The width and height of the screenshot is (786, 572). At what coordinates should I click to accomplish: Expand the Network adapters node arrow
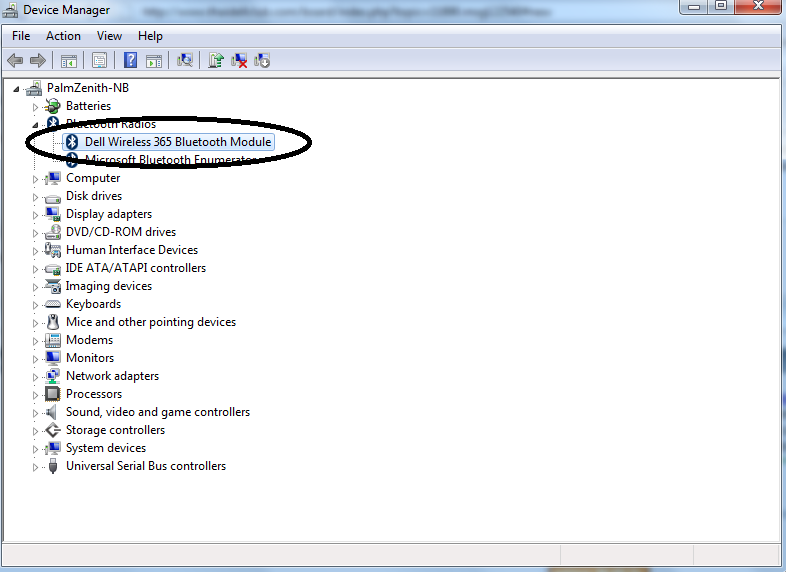35,377
